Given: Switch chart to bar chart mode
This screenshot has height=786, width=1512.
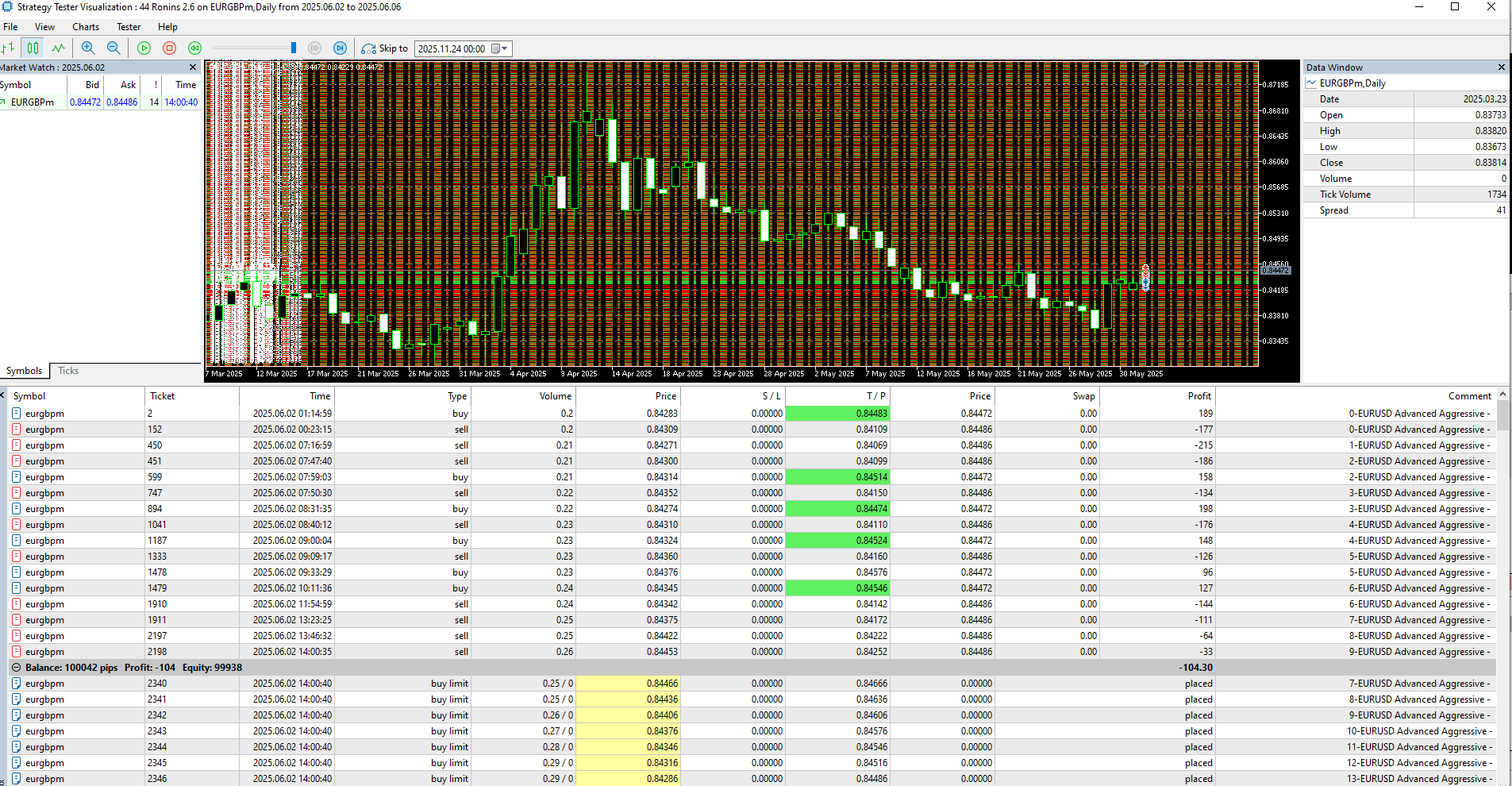Looking at the screenshot, I should pos(8,48).
